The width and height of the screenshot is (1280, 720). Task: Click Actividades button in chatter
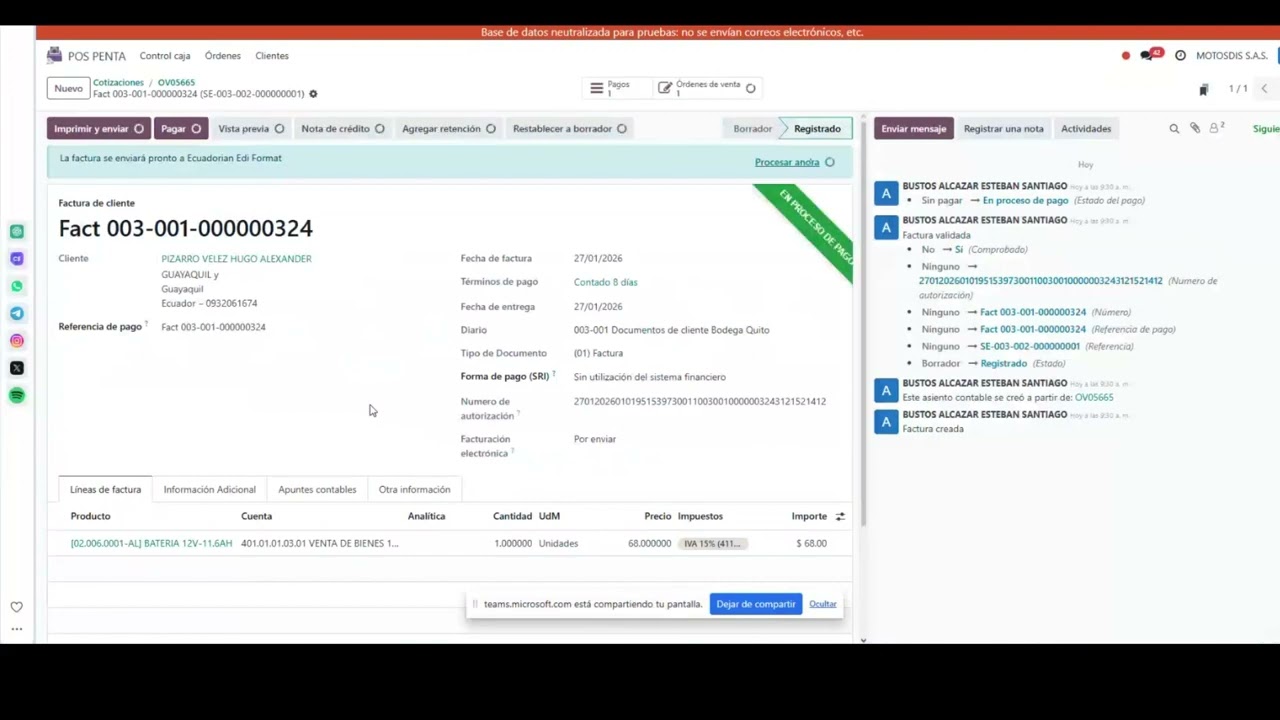coord(1086,128)
